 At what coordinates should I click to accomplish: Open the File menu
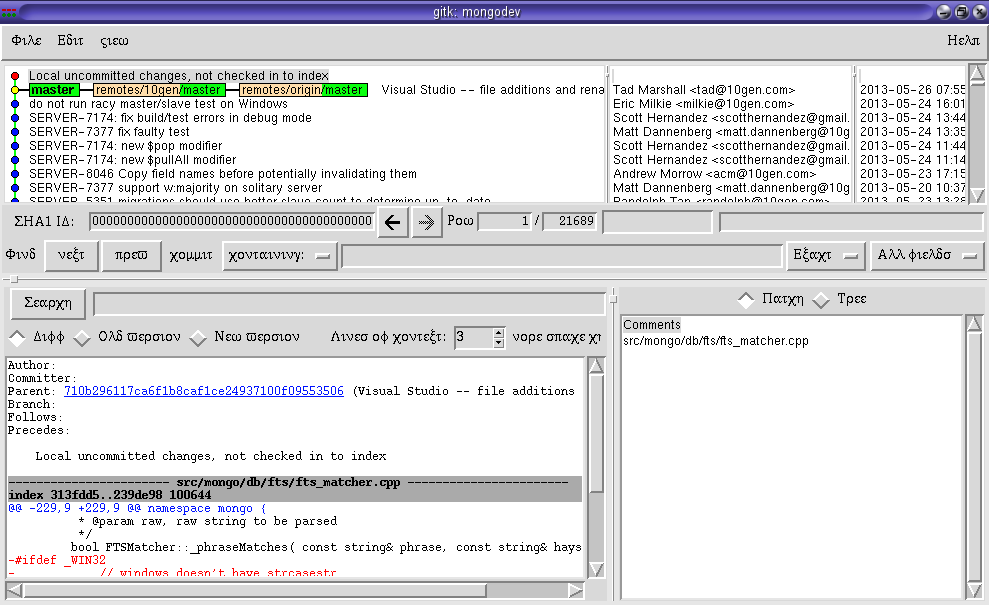tap(26, 41)
